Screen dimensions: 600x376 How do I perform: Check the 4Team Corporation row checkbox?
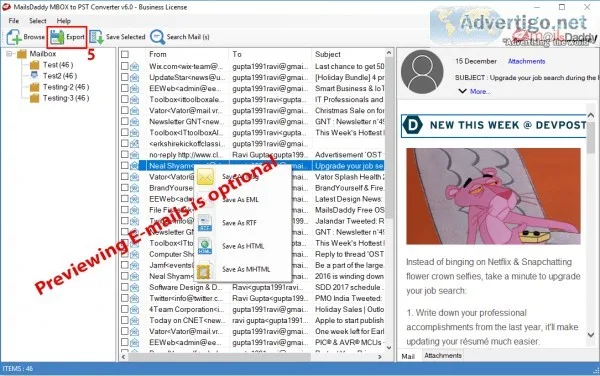(125, 309)
